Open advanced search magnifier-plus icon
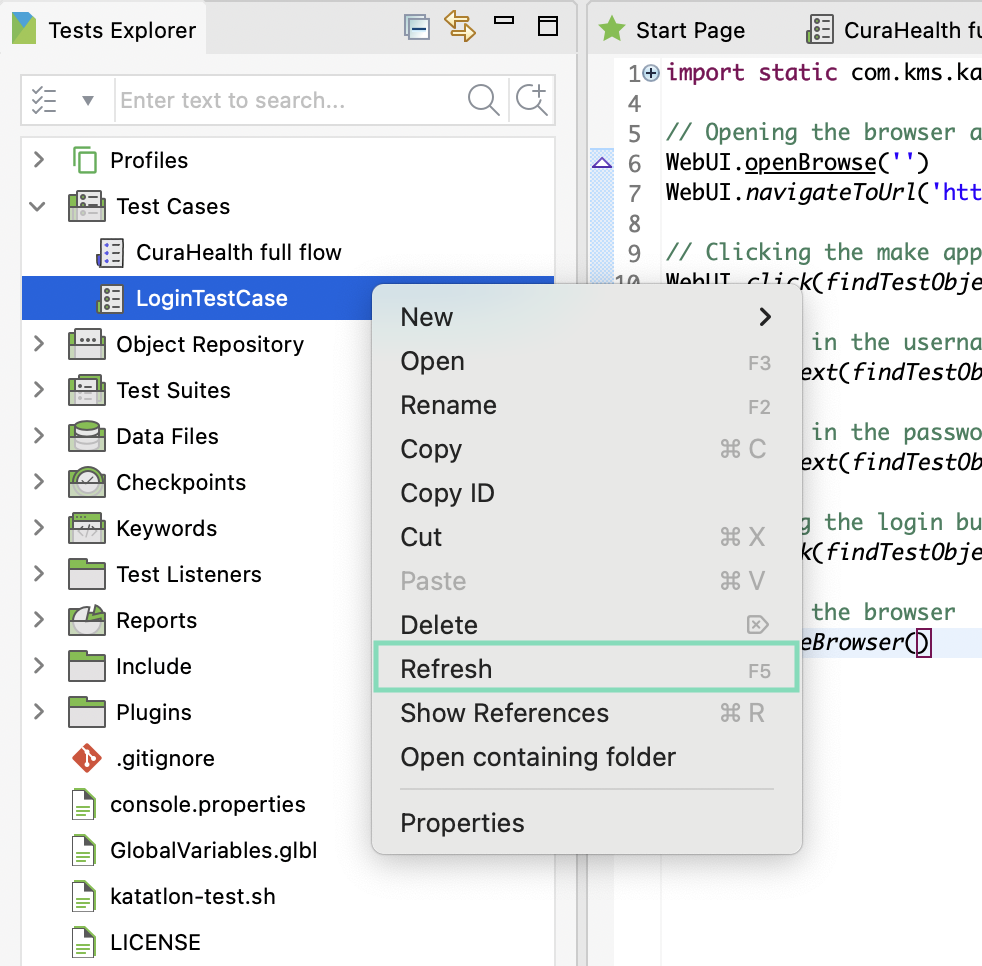This screenshot has height=966, width=982. [x=532, y=99]
